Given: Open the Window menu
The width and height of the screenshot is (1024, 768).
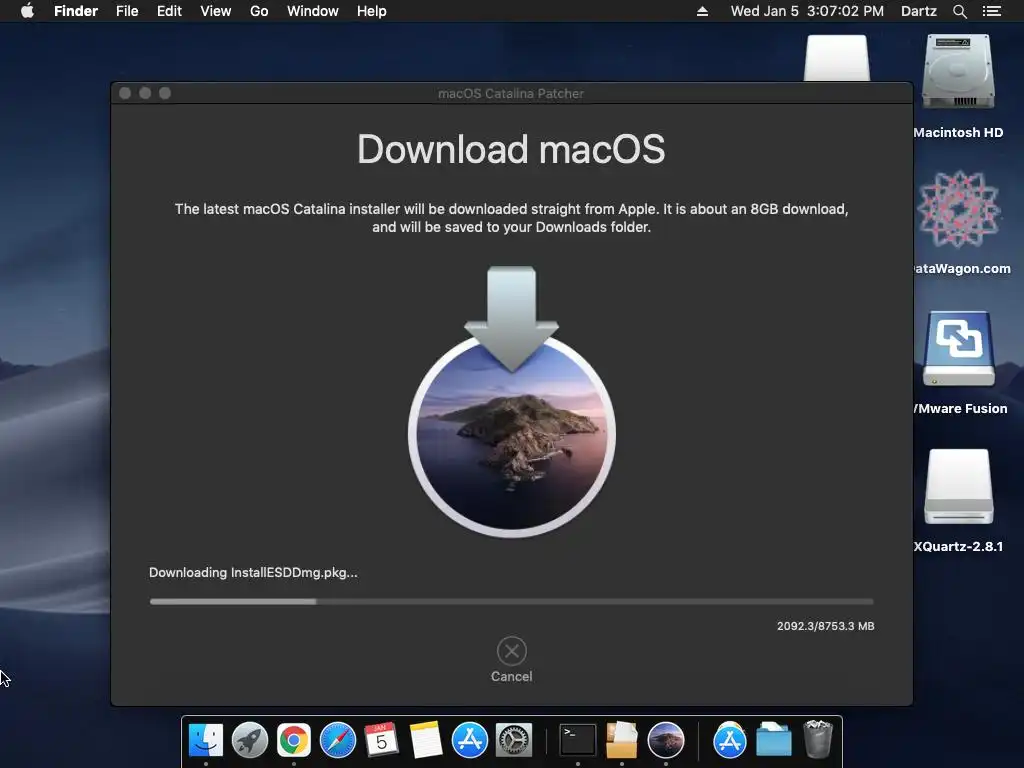Looking at the screenshot, I should (x=313, y=11).
